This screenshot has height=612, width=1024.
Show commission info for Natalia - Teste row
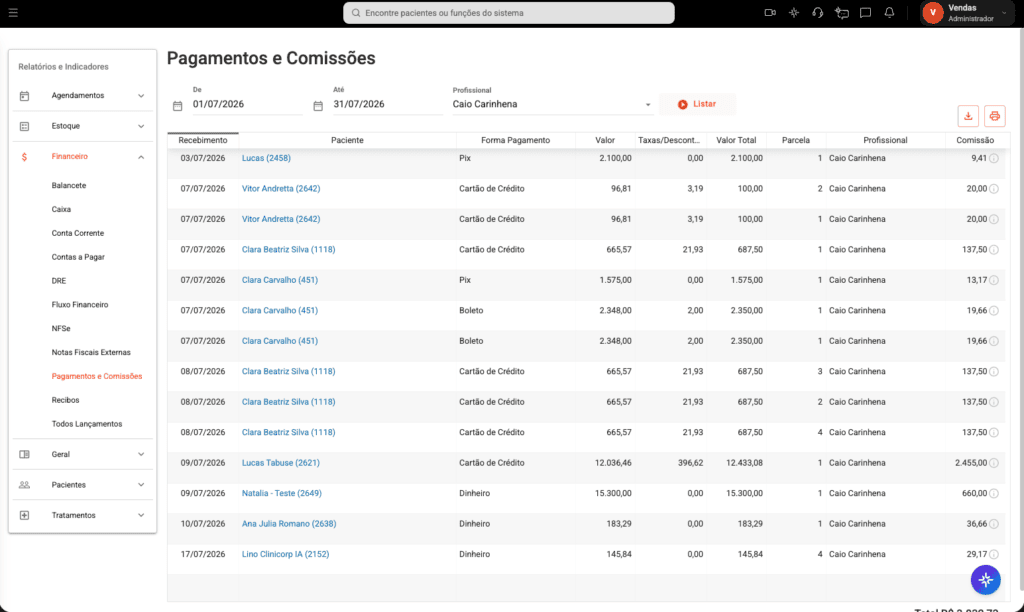point(994,493)
